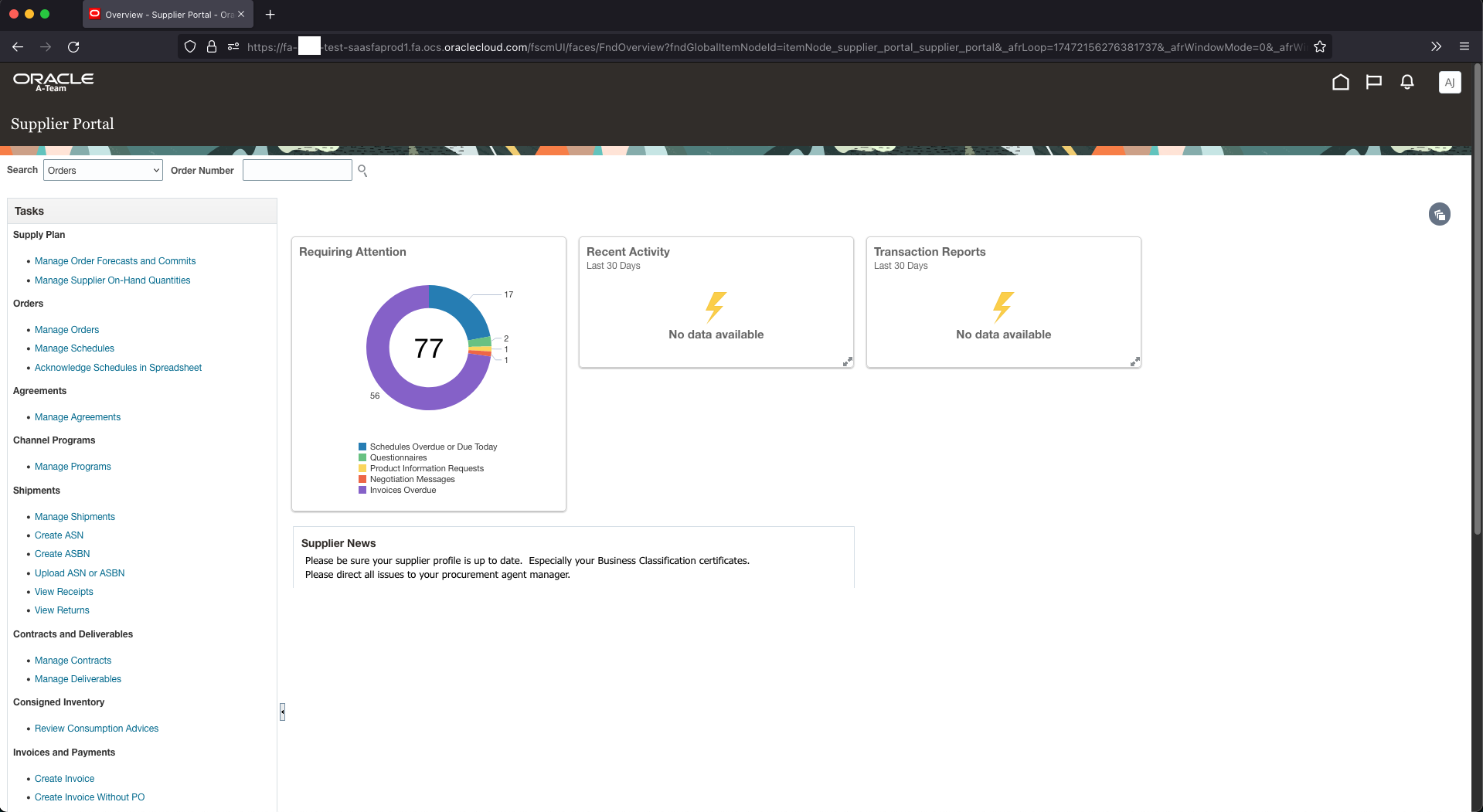Reload the page with the refresh icon
Image resolution: width=1483 pixels, height=812 pixels.
coord(73,47)
